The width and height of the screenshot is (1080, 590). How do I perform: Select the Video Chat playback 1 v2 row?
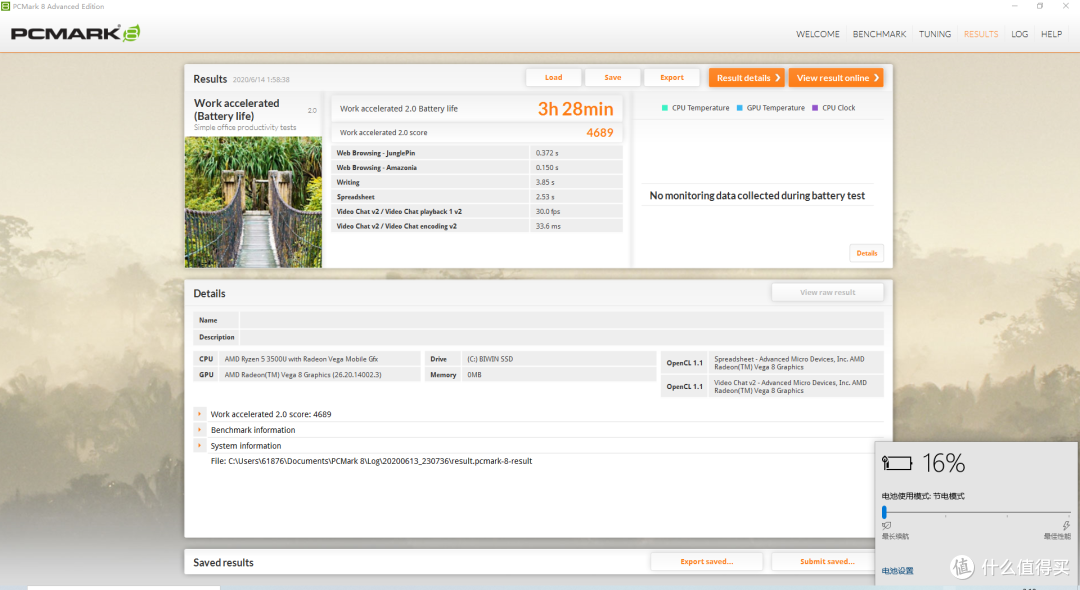[477, 211]
